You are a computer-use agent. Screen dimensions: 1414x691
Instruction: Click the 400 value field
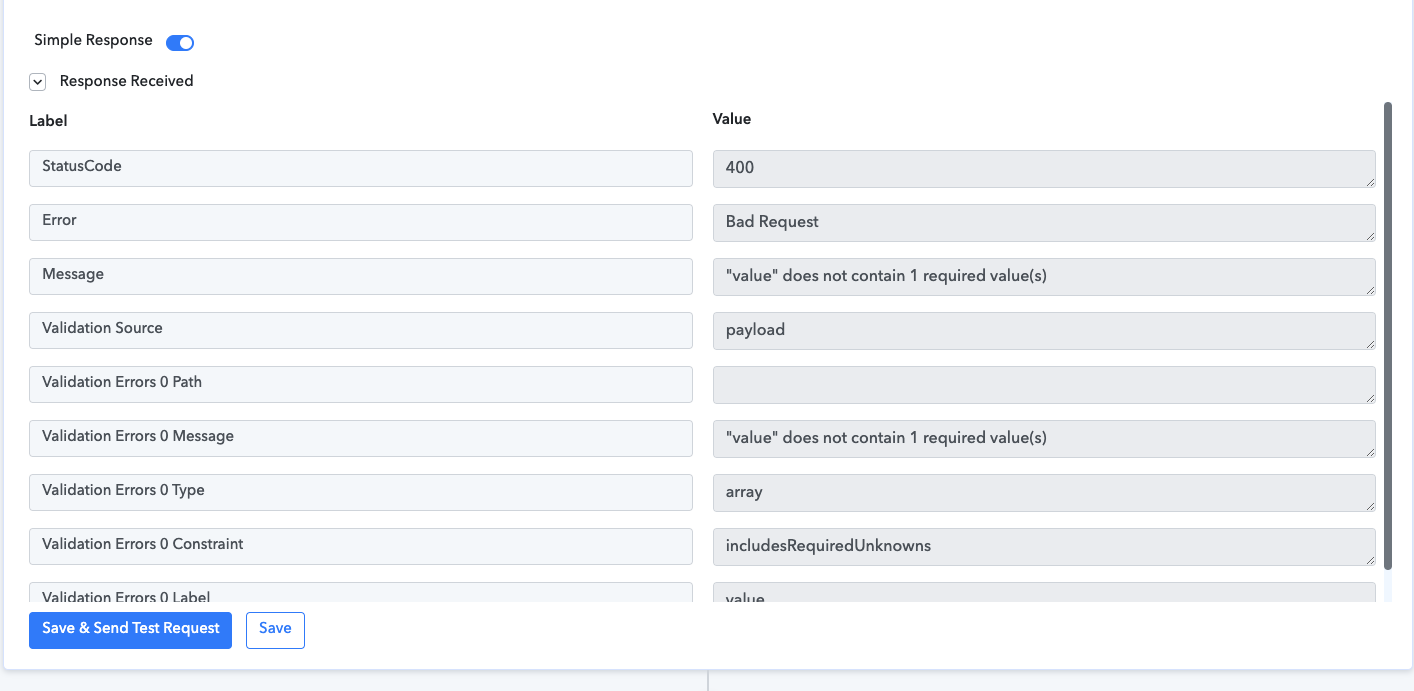[1044, 169]
